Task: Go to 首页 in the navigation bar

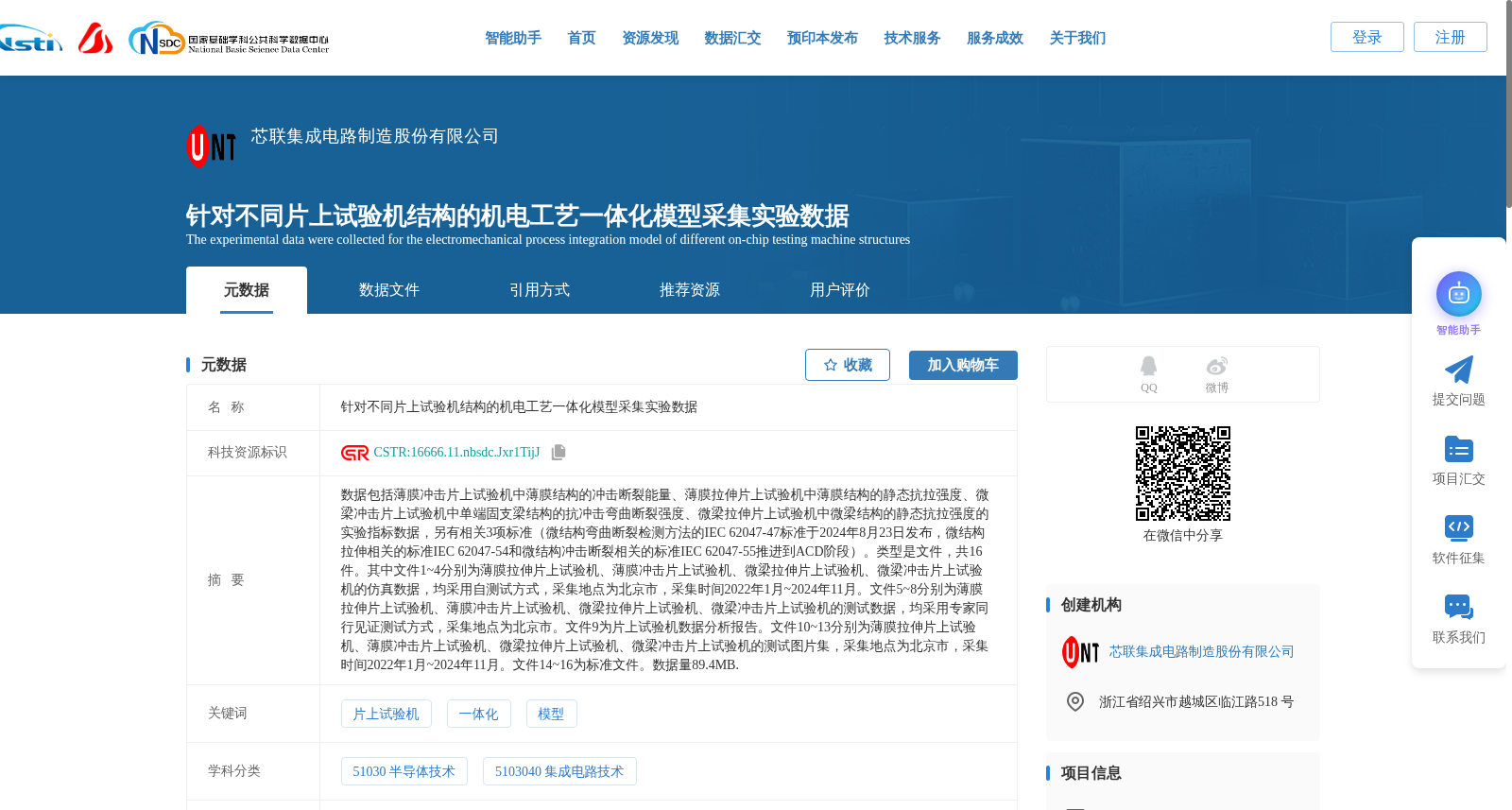Action: [x=581, y=38]
